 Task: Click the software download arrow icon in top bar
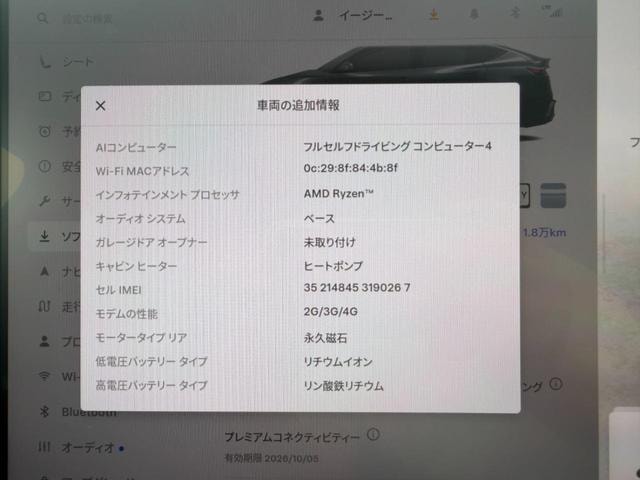coord(434,15)
